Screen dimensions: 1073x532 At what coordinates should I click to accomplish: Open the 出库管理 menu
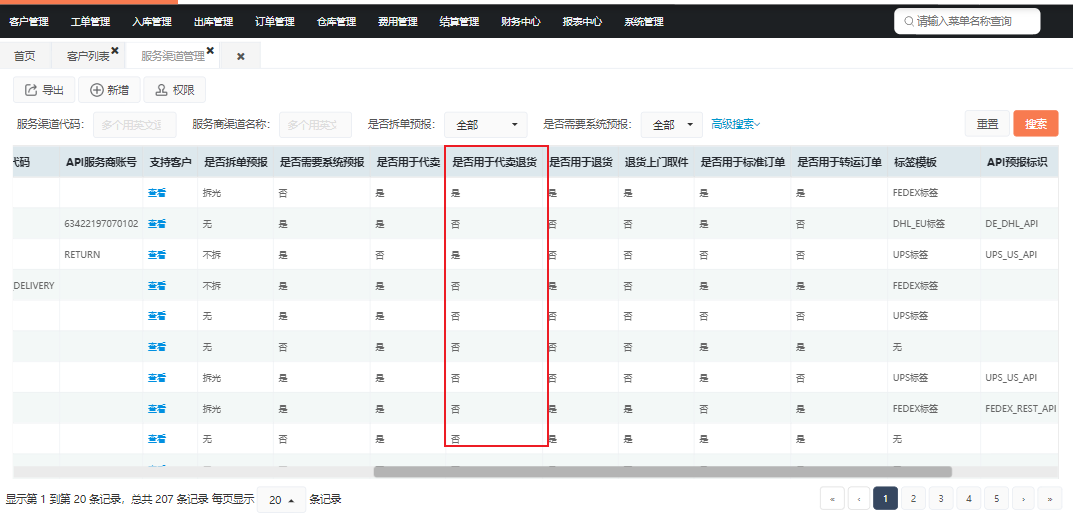(214, 22)
